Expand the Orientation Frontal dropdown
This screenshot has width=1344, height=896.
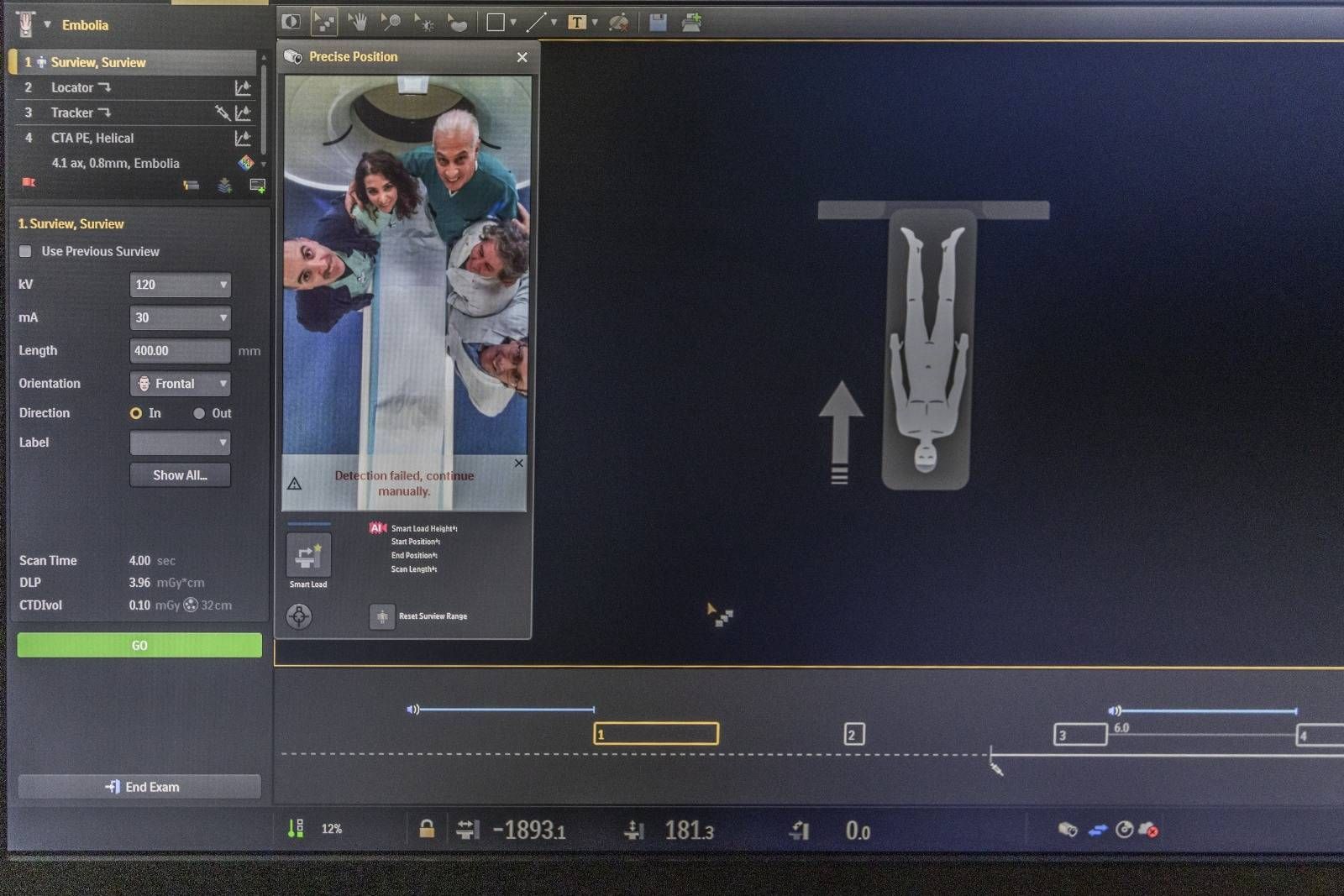click(180, 384)
